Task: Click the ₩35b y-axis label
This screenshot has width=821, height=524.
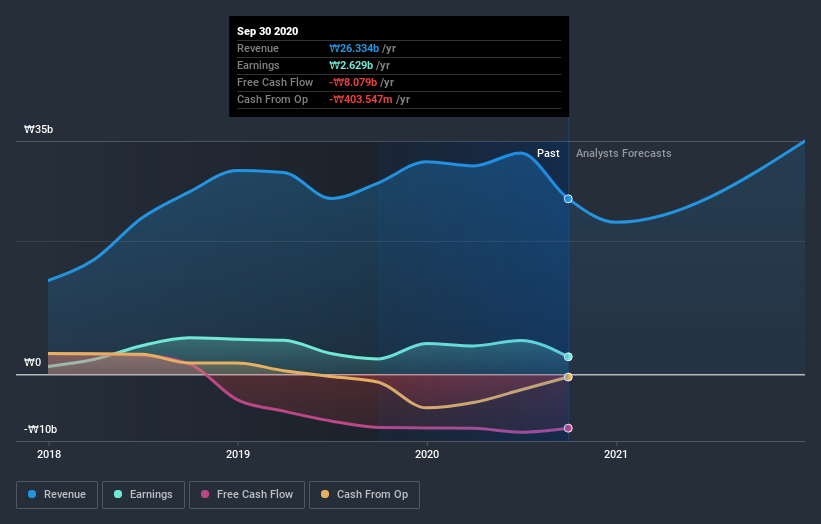Action: 38,129
